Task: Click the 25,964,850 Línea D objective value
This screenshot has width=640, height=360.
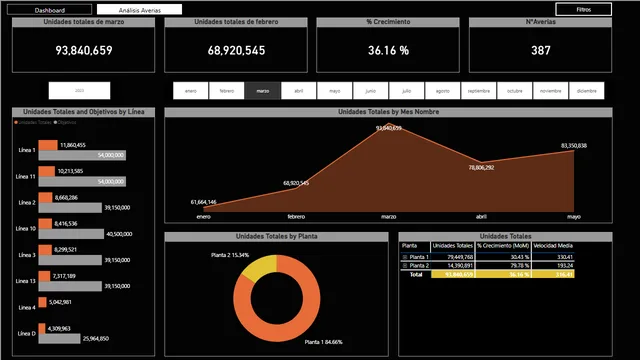Action: tap(96, 338)
